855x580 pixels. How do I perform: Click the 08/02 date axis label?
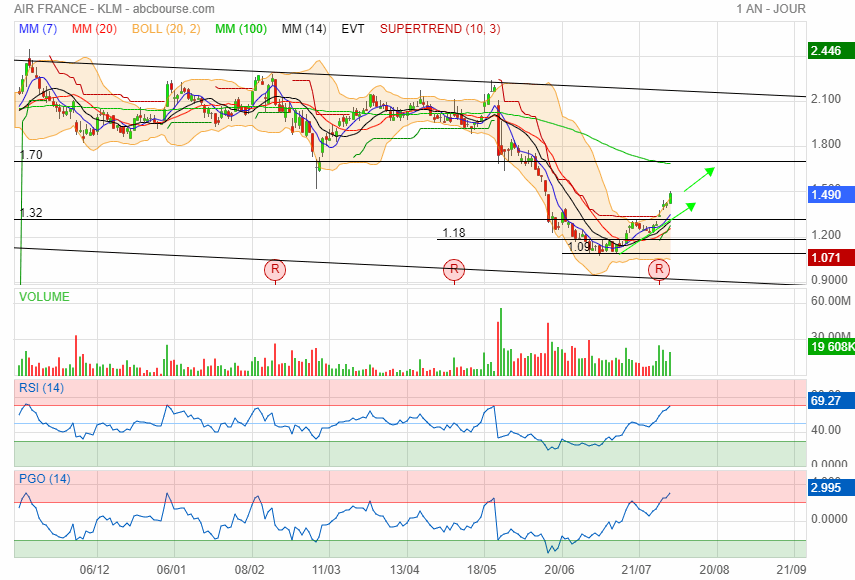point(249,570)
